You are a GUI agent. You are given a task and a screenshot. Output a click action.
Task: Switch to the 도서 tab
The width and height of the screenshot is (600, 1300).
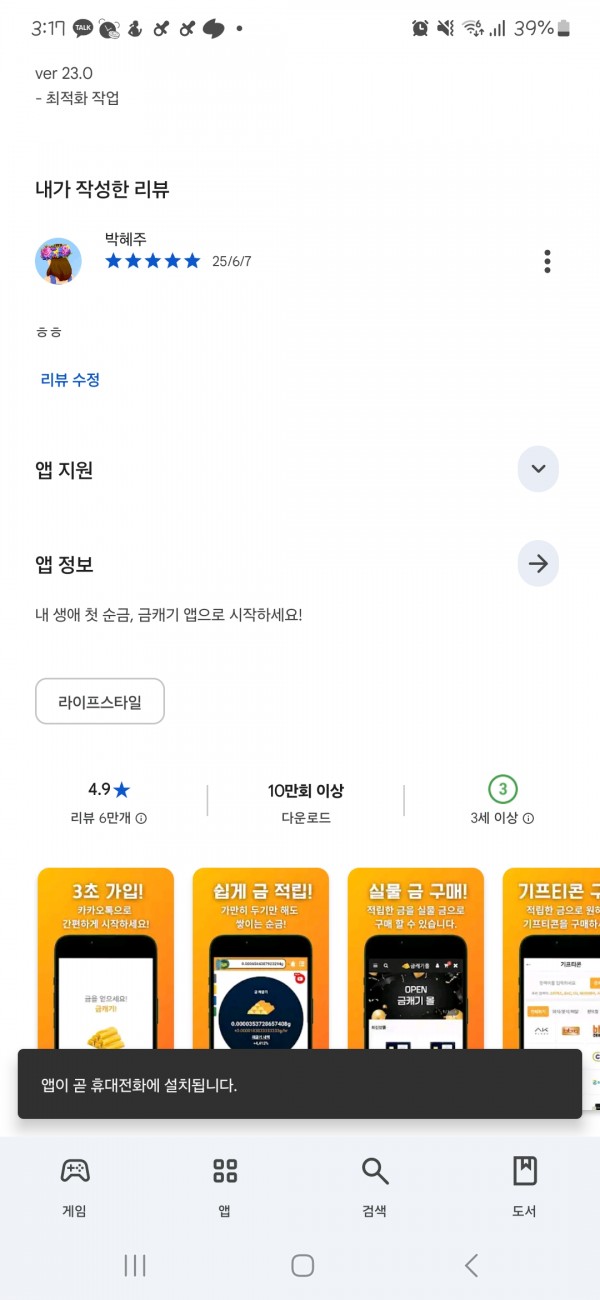[x=525, y=1187]
